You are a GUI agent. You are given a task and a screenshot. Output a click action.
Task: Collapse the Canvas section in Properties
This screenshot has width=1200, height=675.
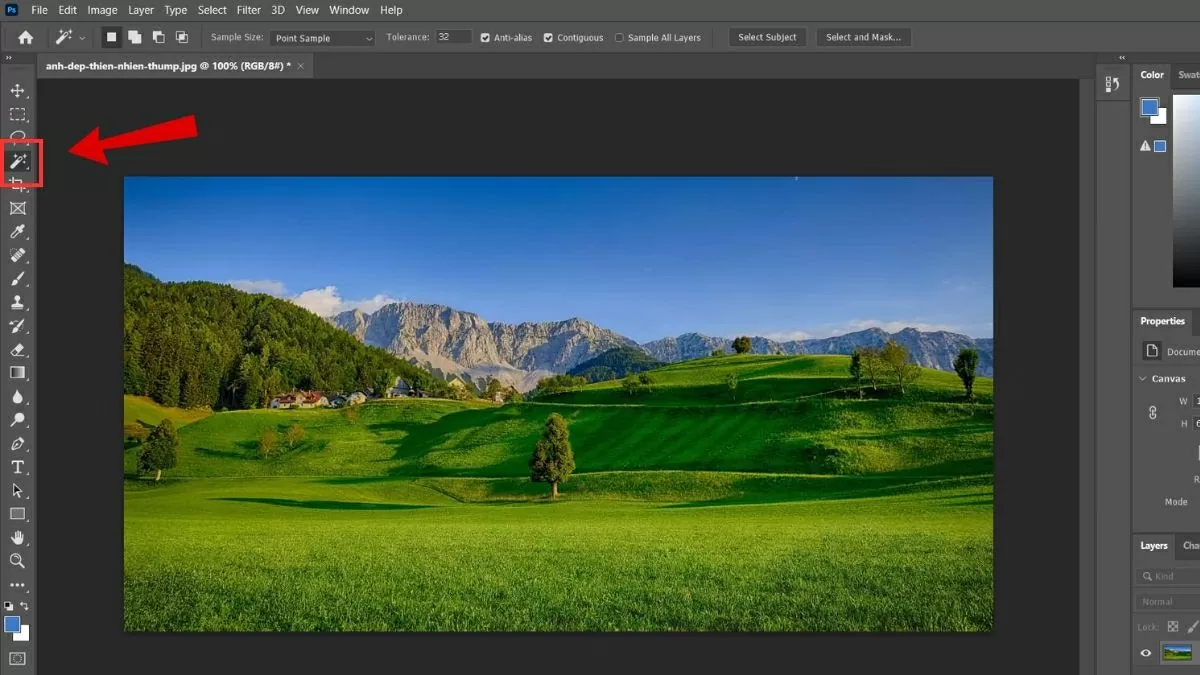pos(1143,379)
